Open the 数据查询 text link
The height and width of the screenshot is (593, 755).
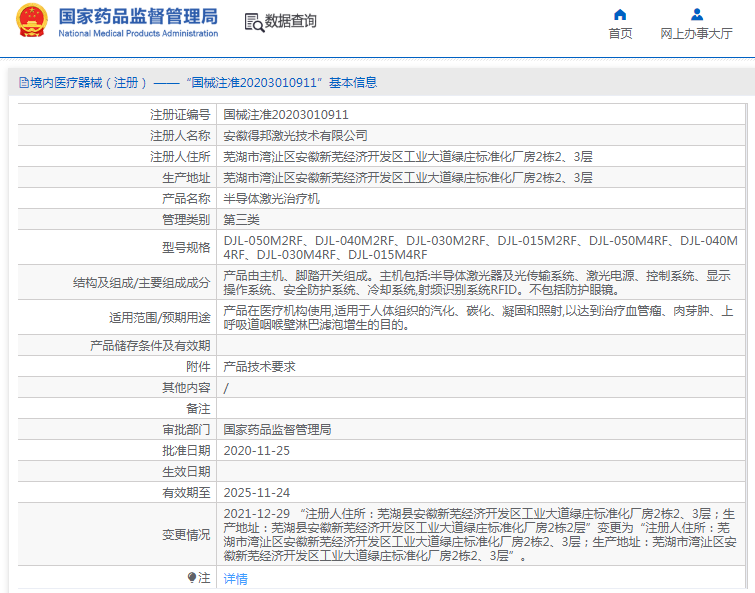pos(290,21)
